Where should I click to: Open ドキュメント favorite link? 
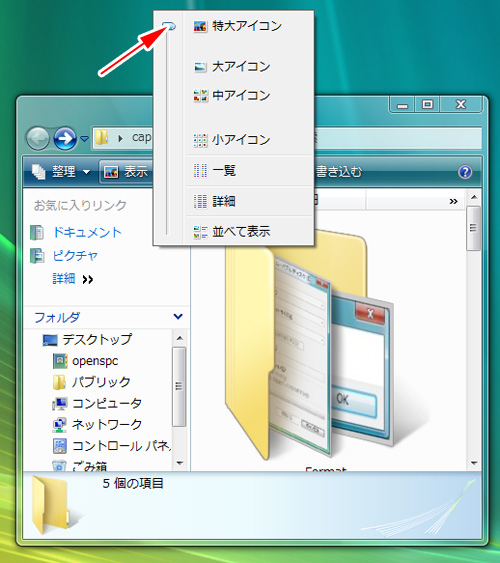coord(87,233)
